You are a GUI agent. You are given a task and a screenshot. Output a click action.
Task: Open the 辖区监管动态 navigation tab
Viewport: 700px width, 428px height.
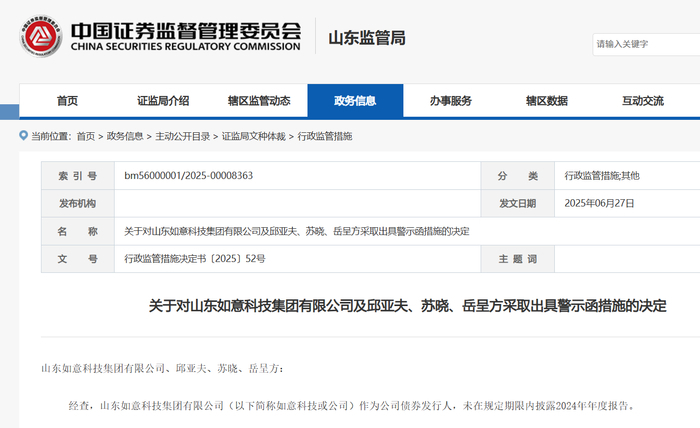(x=259, y=101)
